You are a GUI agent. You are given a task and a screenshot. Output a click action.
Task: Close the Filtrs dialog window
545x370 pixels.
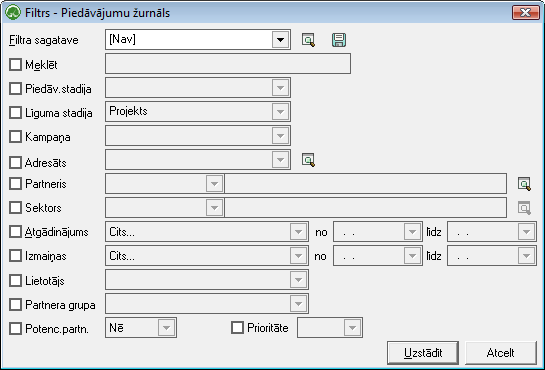526,13
